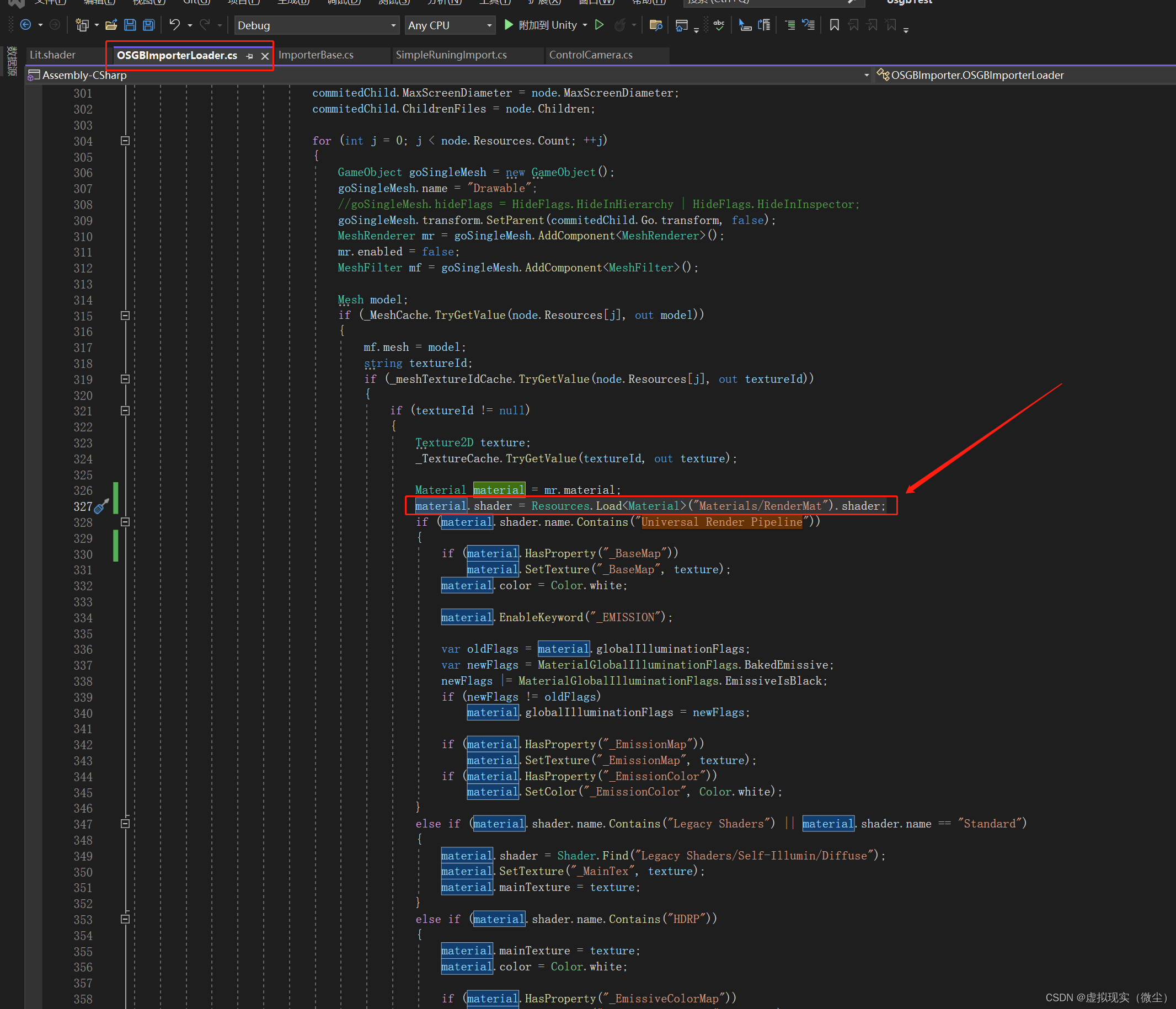Collapse the code fold at line 304
The width and height of the screenshot is (1176, 1009).
pyautogui.click(x=125, y=141)
